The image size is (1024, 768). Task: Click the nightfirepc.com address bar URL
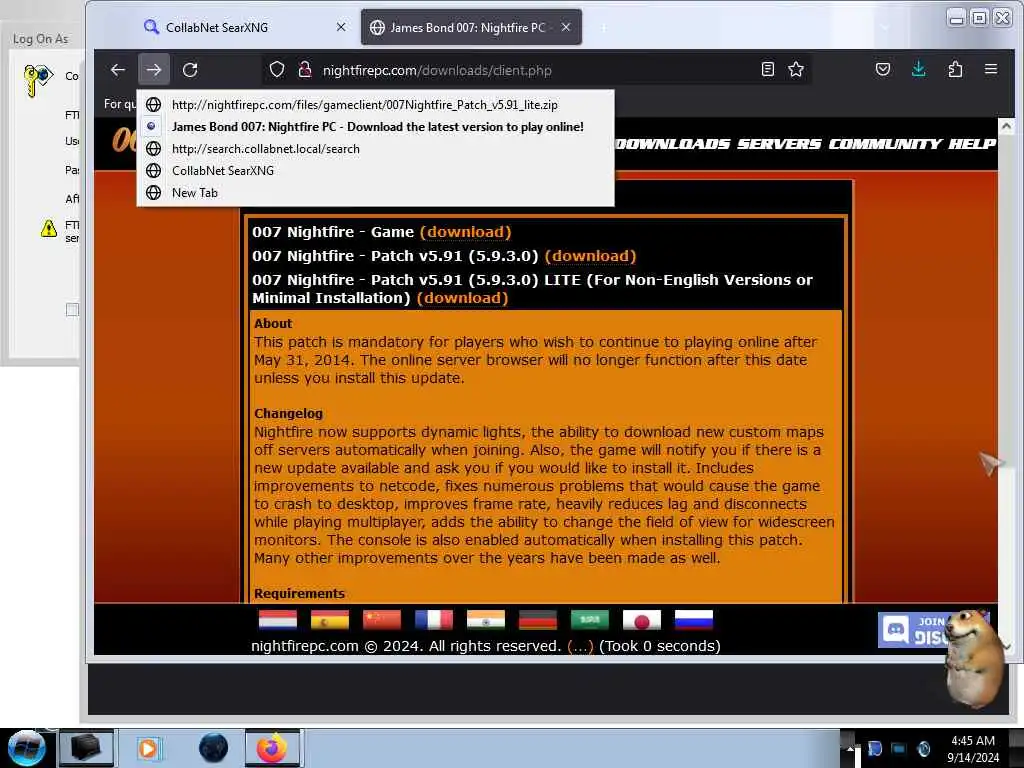point(437,70)
